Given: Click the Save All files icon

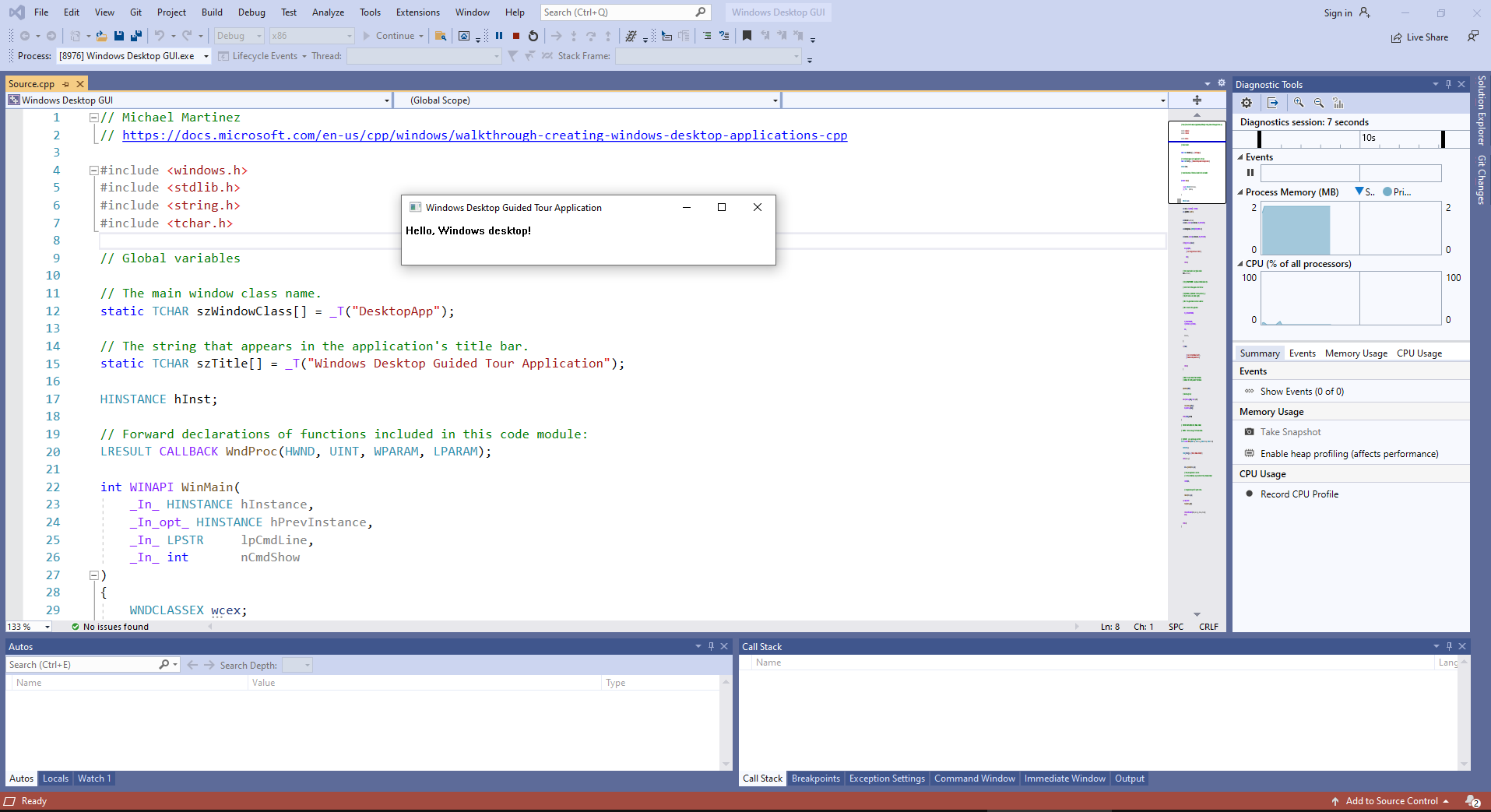Looking at the screenshot, I should click(135, 36).
